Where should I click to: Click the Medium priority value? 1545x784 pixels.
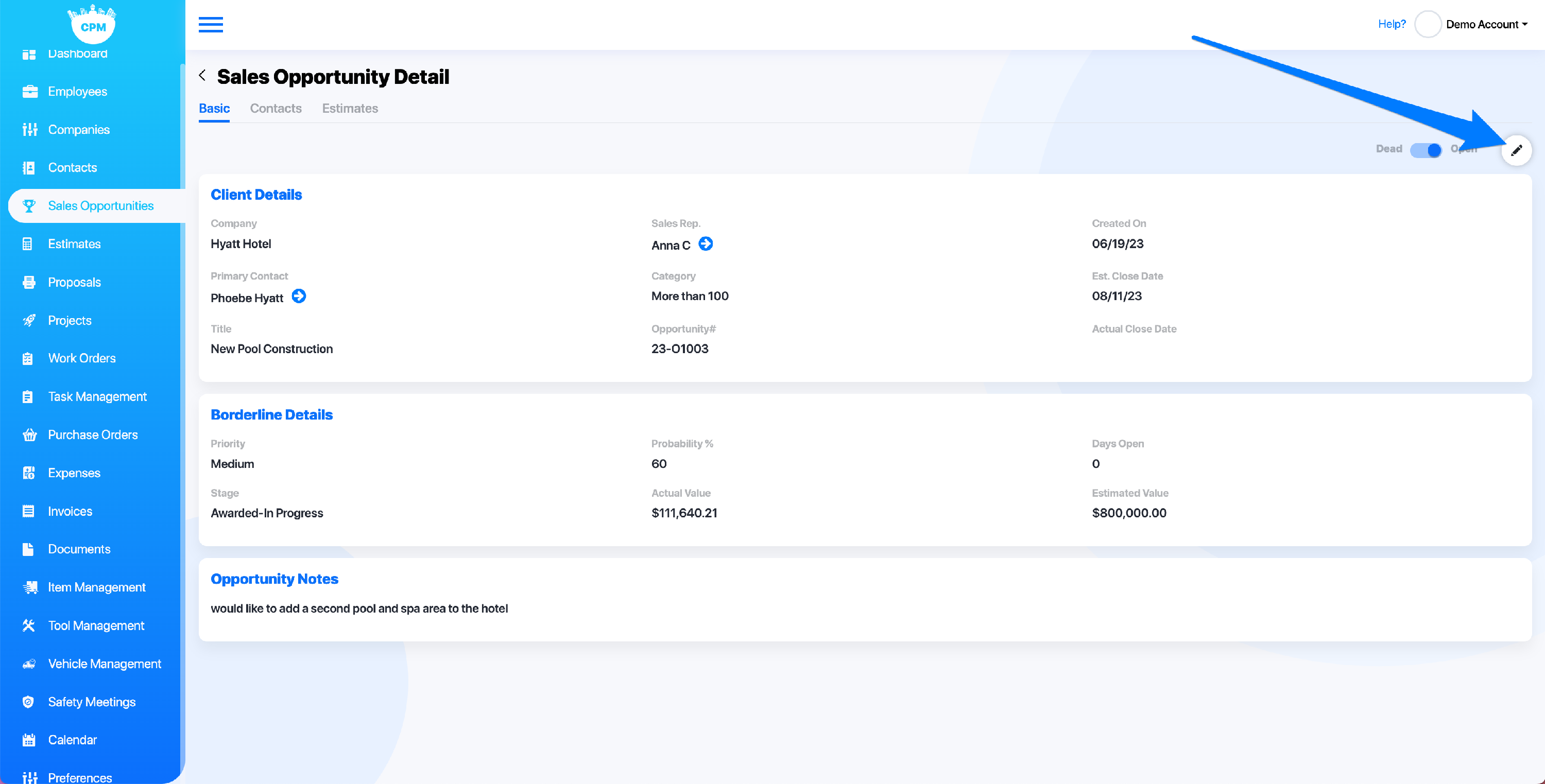tap(232, 464)
